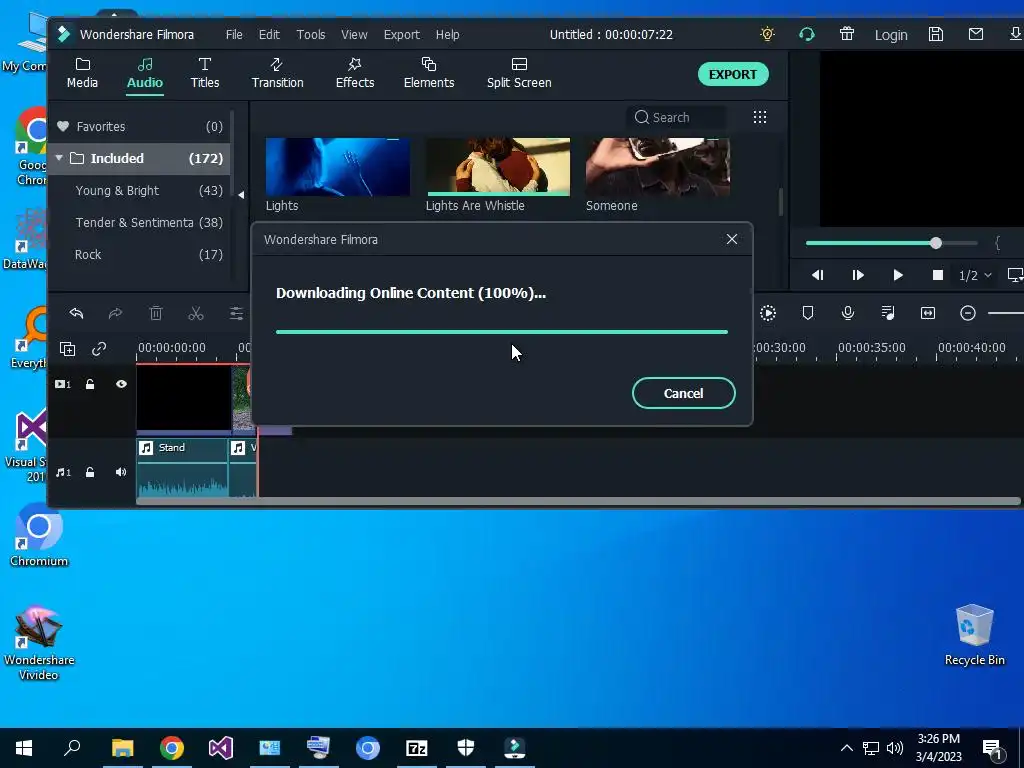Collapse the Included folder
This screenshot has width=1024, height=768.
(x=59, y=158)
